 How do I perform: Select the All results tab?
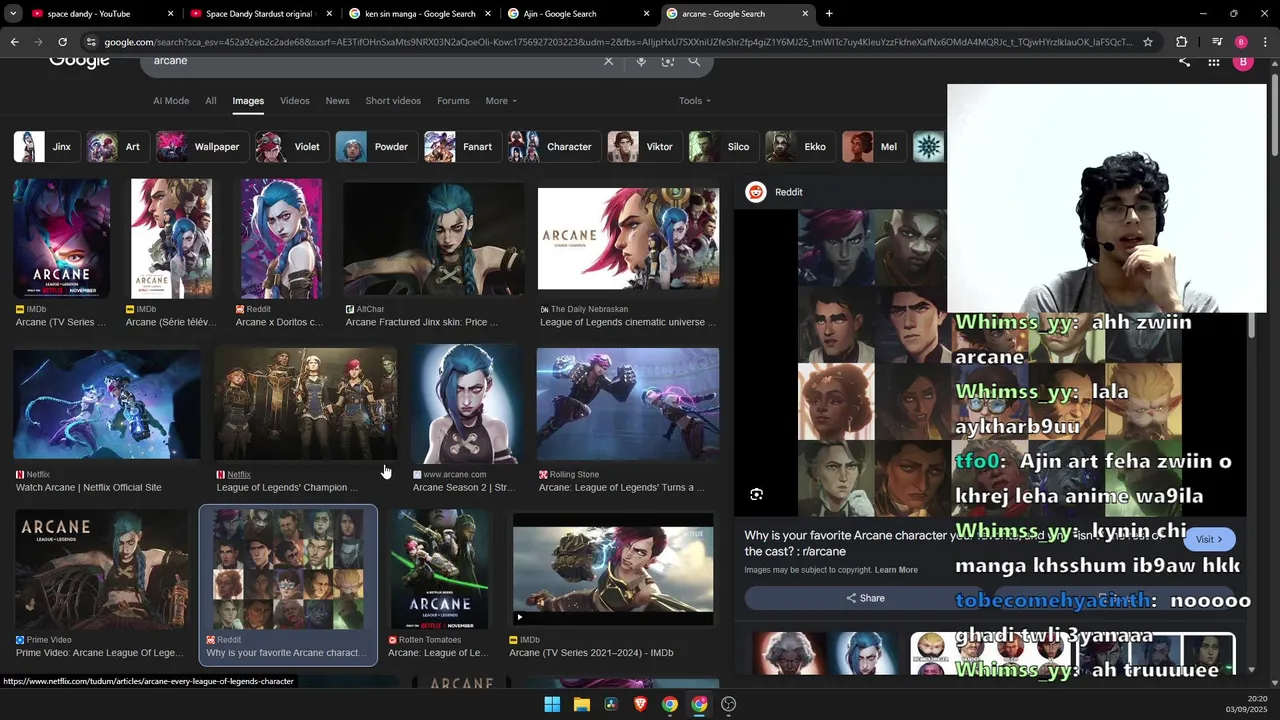pyautogui.click(x=211, y=101)
